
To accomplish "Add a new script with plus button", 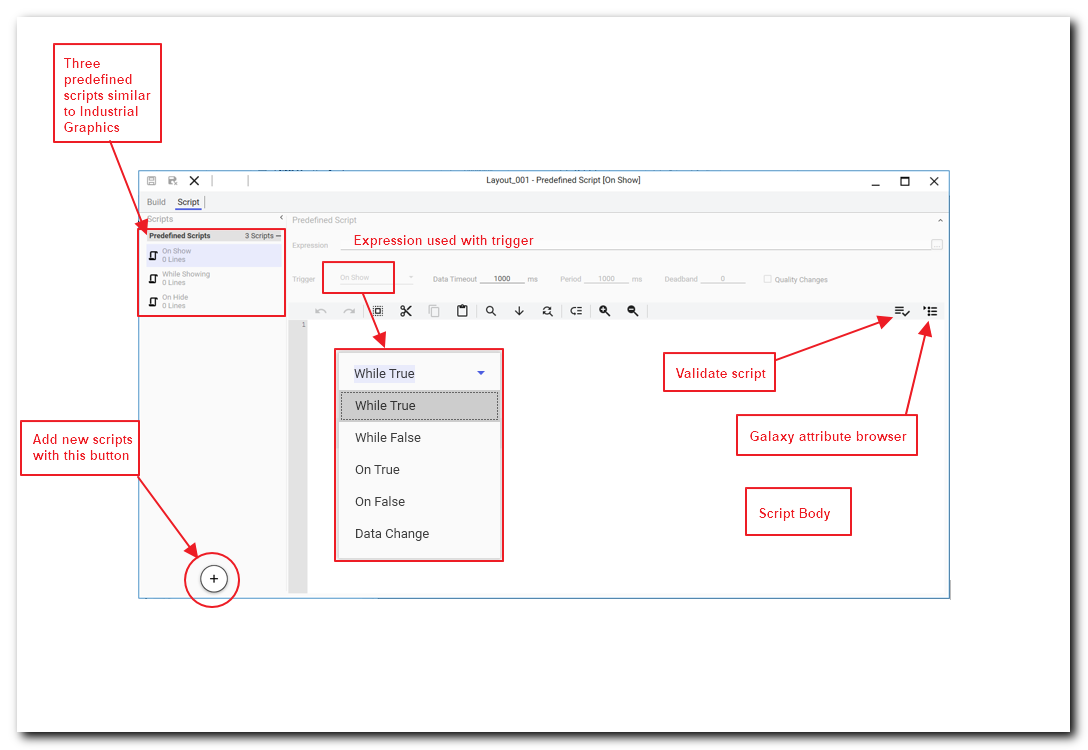I will 214,578.
